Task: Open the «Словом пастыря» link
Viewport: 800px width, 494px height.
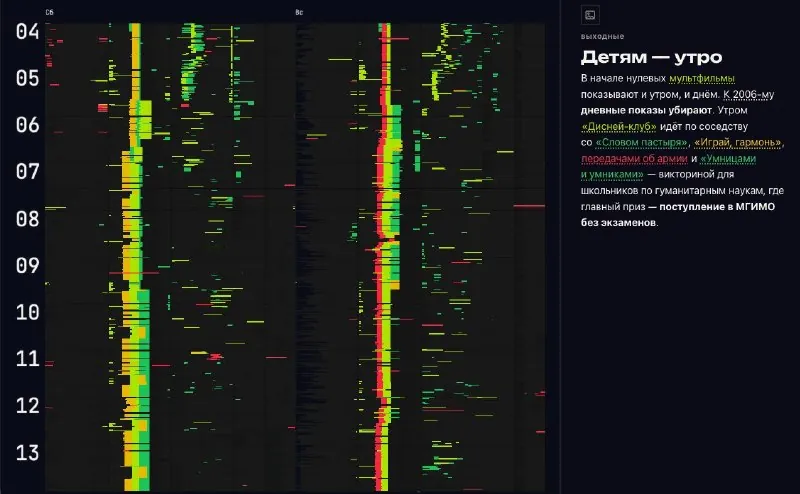Action: [641, 142]
